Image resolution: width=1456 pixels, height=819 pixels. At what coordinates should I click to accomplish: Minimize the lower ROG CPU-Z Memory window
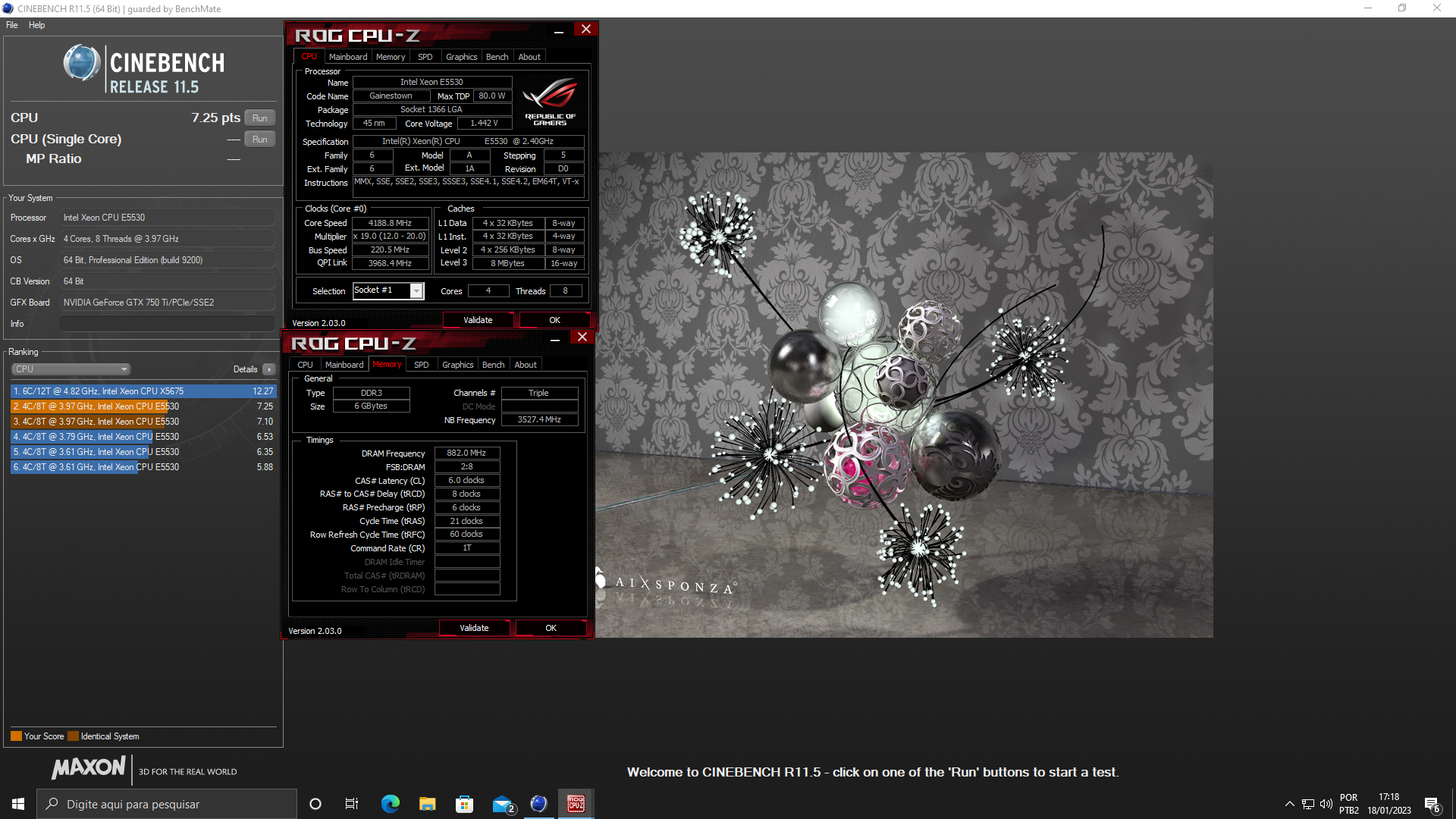coord(555,340)
